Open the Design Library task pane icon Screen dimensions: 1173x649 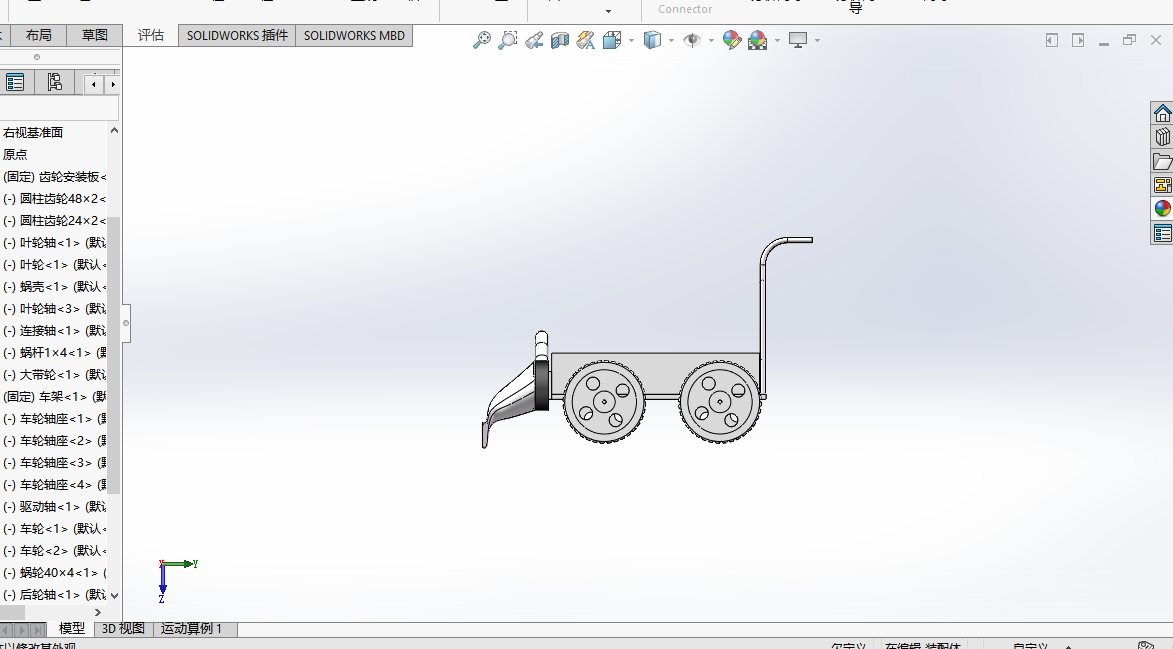pyautogui.click(x=1162, y=137)
